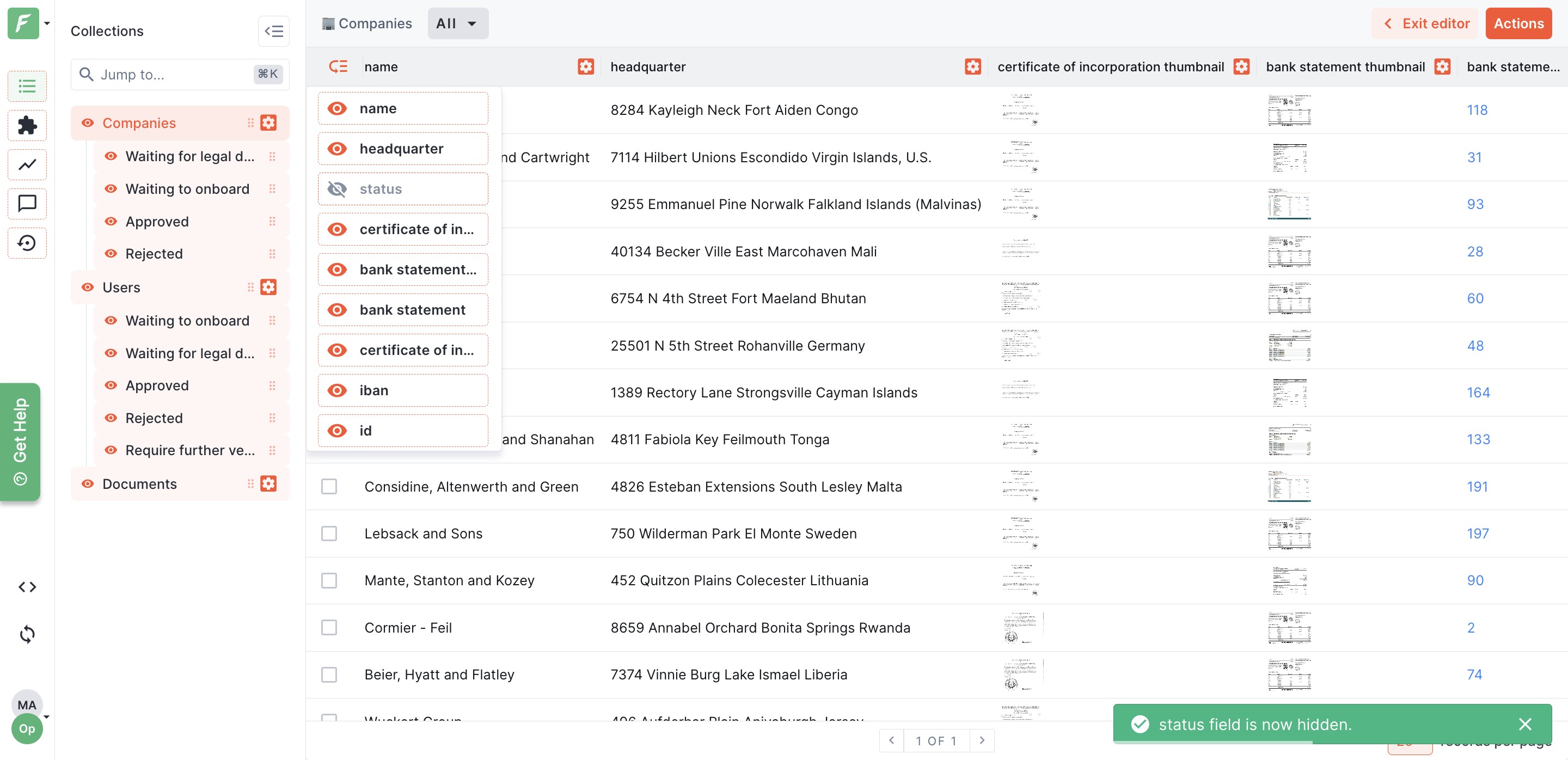Select Waiting to onboard under Companies
The image size is (1568, 760).
pos(187,189)
